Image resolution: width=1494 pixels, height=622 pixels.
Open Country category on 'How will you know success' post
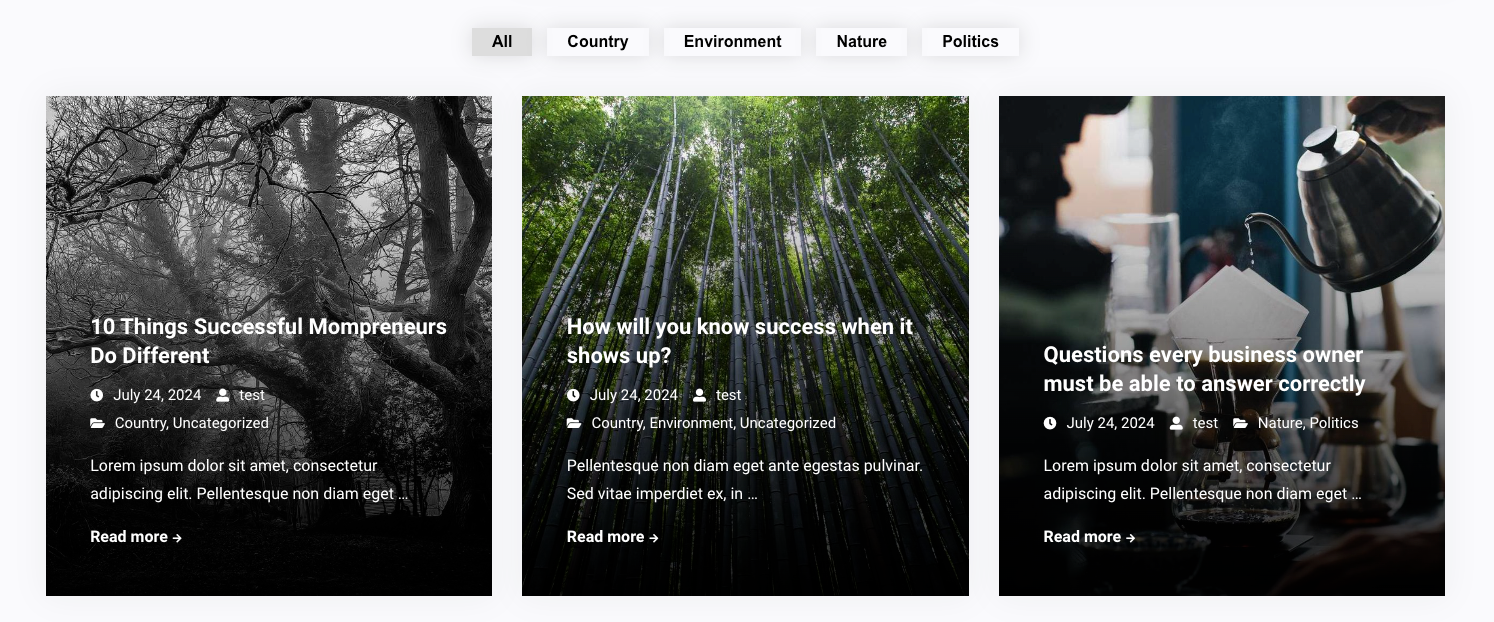click(617, 423)
